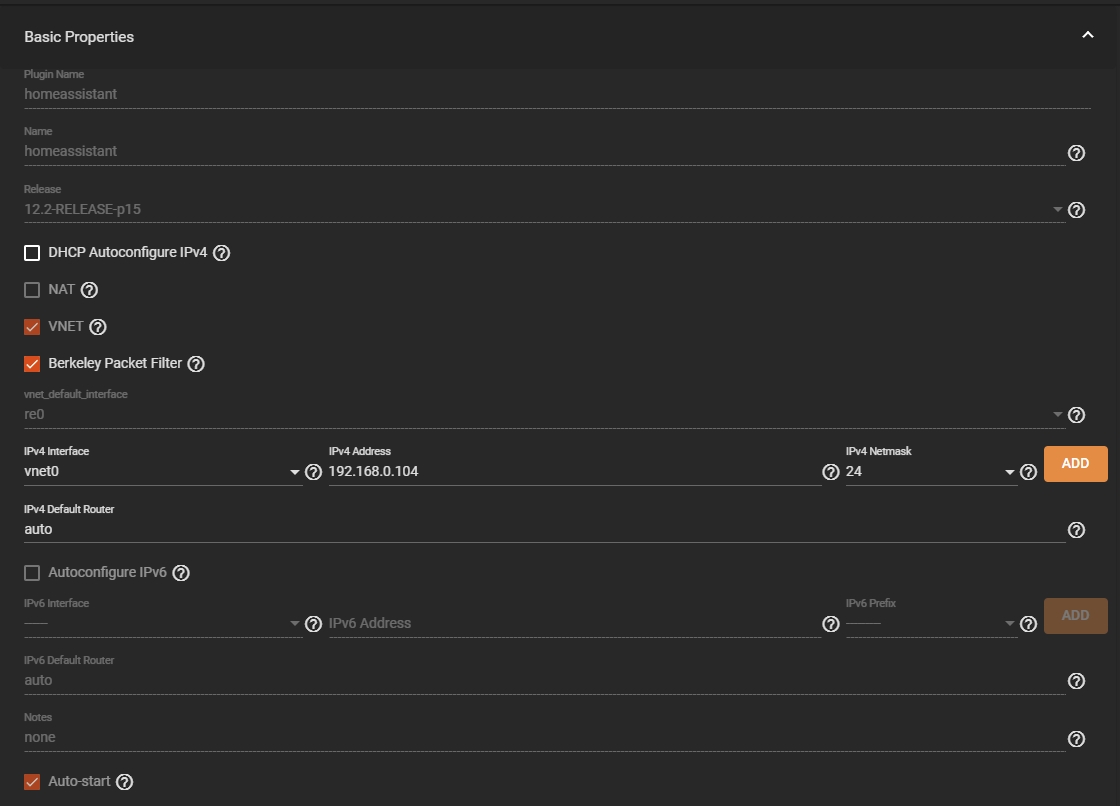Show help for IPv4 Netmask dropdown
The image size is (1120, 806).
1029,472
